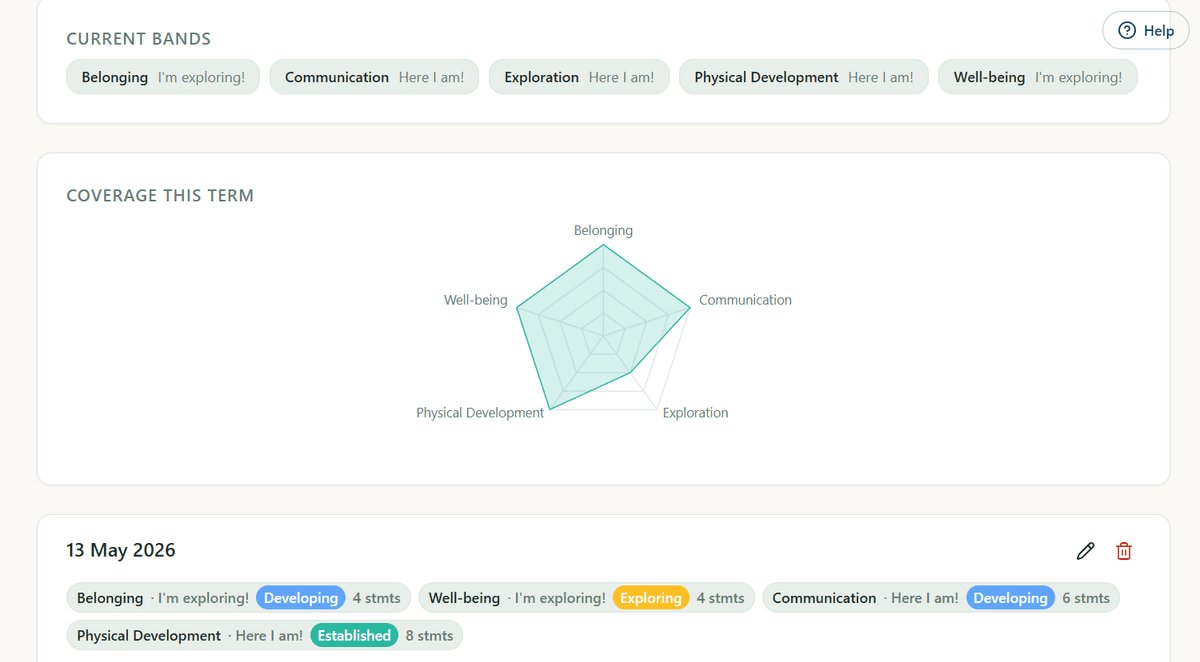The image size is (1200, 662).
Task: Select the Belonging current band chip
Action: point(163,77)
